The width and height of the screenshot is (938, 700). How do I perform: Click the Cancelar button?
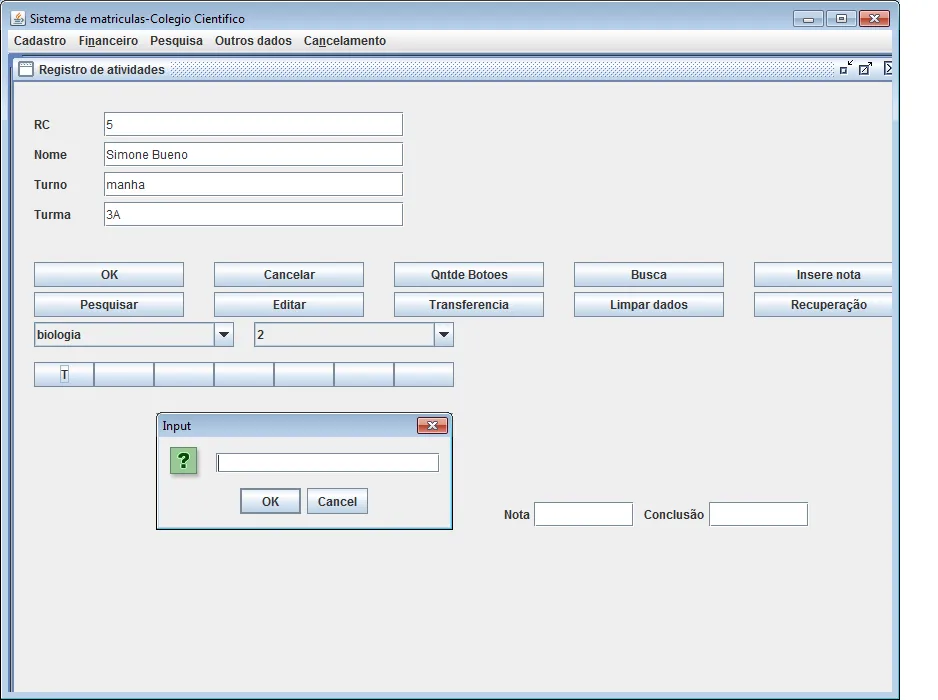(289, 275)
